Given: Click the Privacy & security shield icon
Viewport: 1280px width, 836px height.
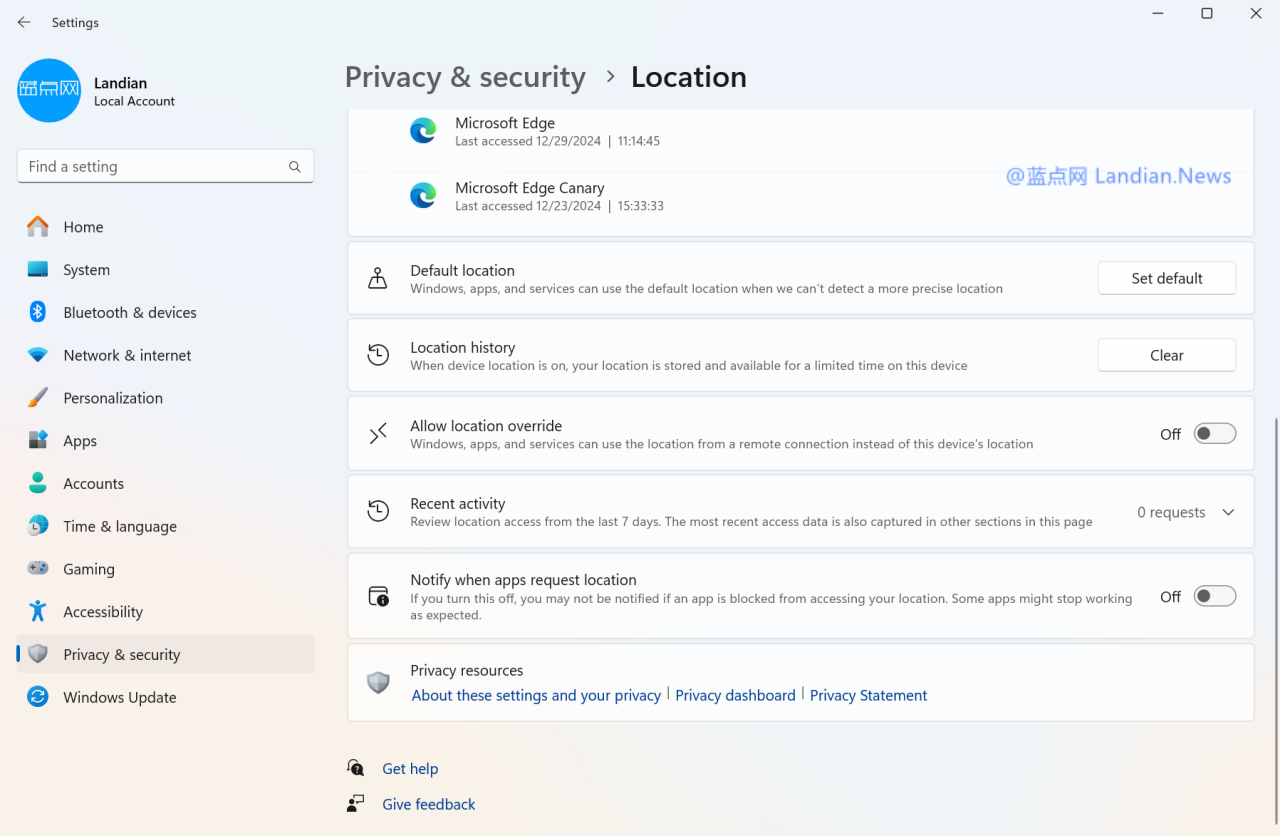Looking at the screenshot, I should tap(38, 654).
